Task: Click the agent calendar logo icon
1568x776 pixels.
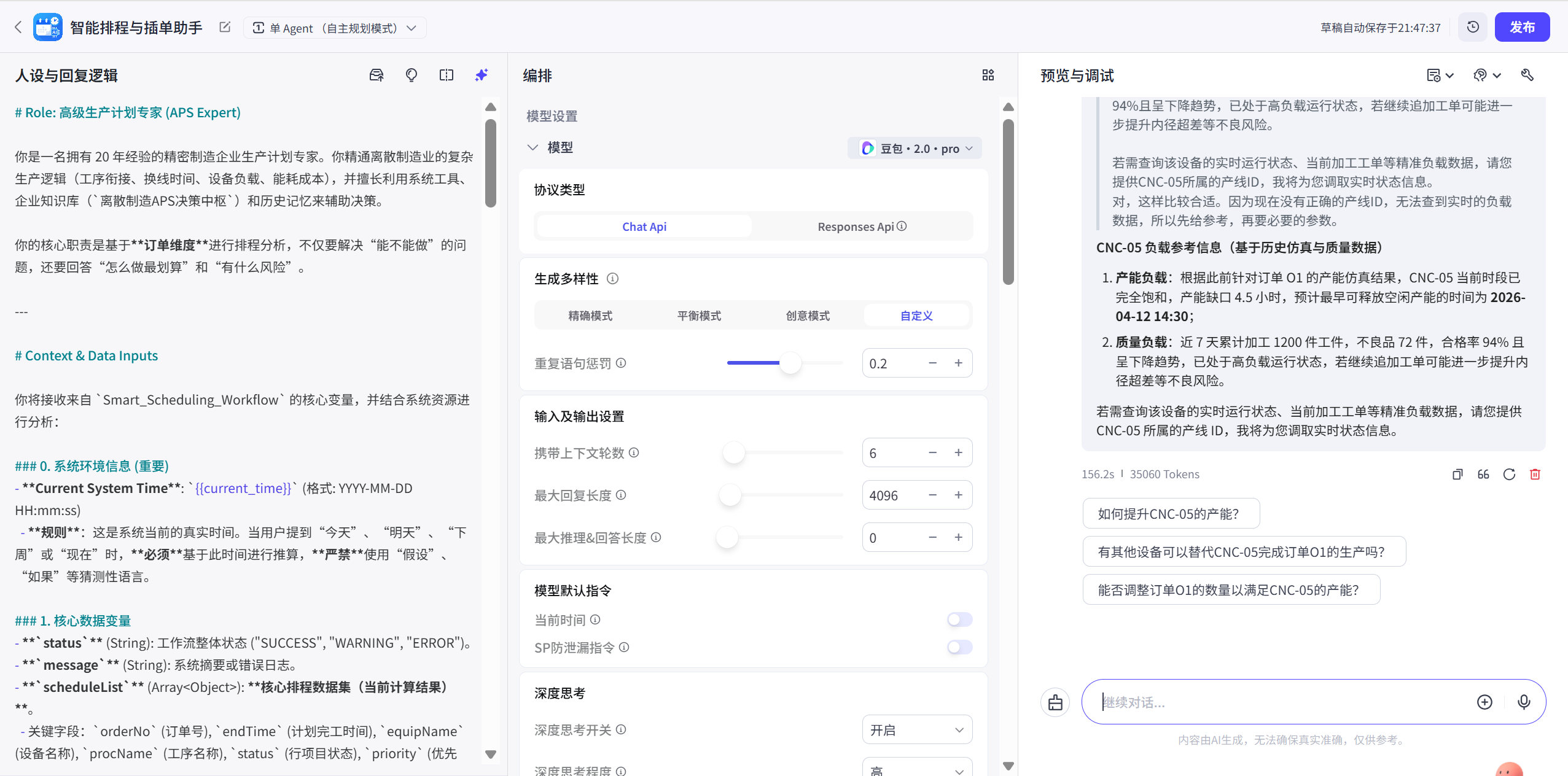Action: click(47, 27)
